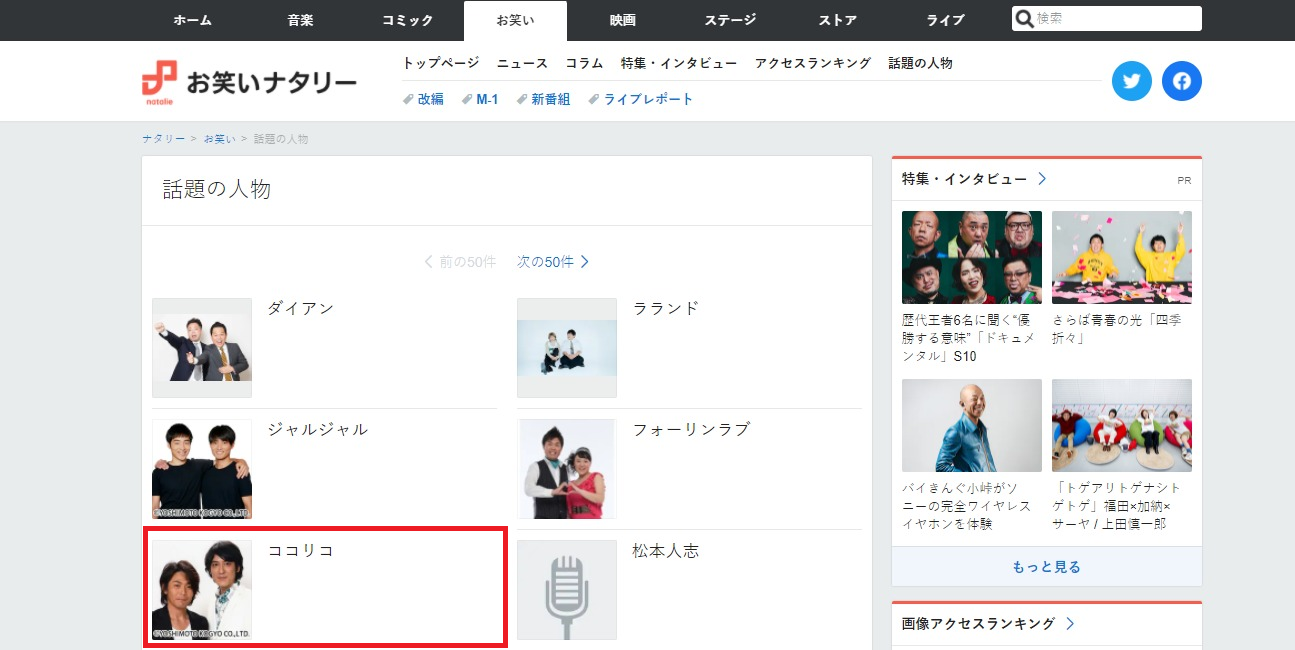Click the ナタリー breadcrumb link
The height and width of the screenshot is (650, 1295).
point(163,139)
